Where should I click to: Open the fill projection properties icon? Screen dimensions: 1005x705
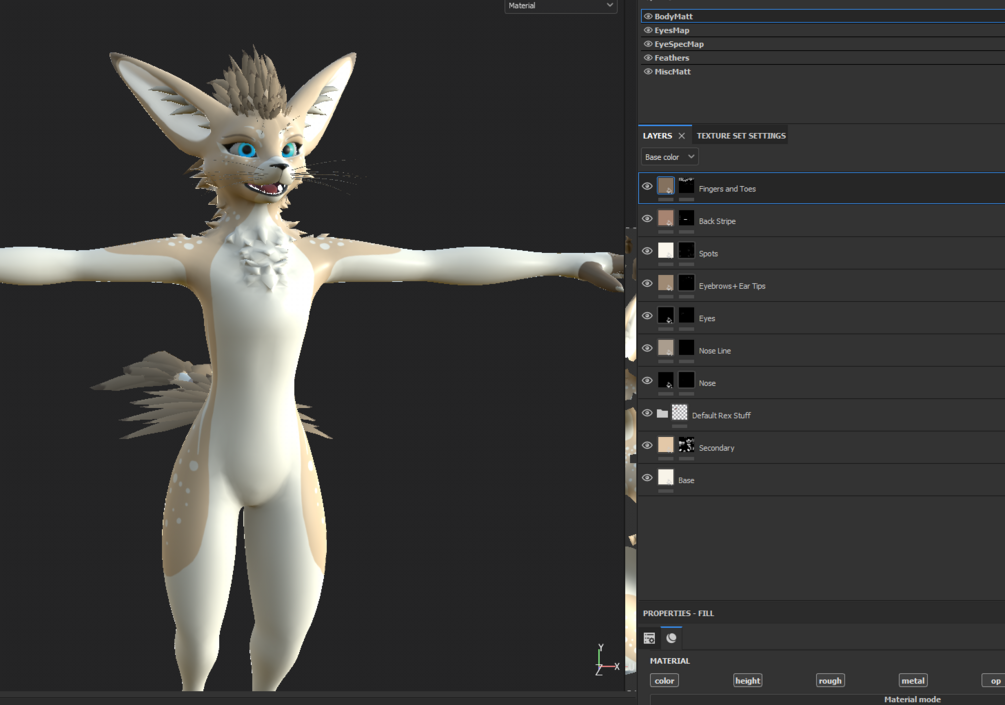pyautogui.click(x=649, y=638)
